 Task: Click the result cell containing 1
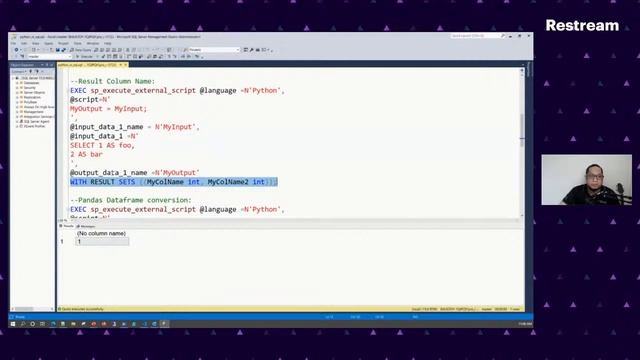click(102, 242)
